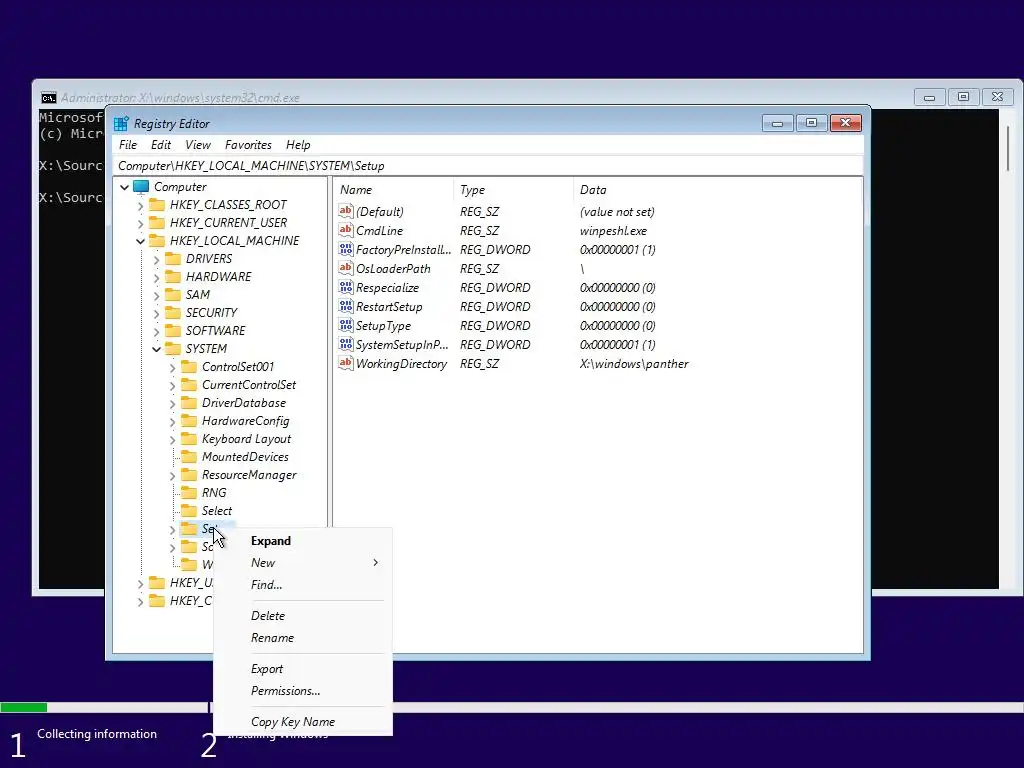Choose Copy Key Name in context menu
This screenshot has height=768, width=1024.
(303, 722)
